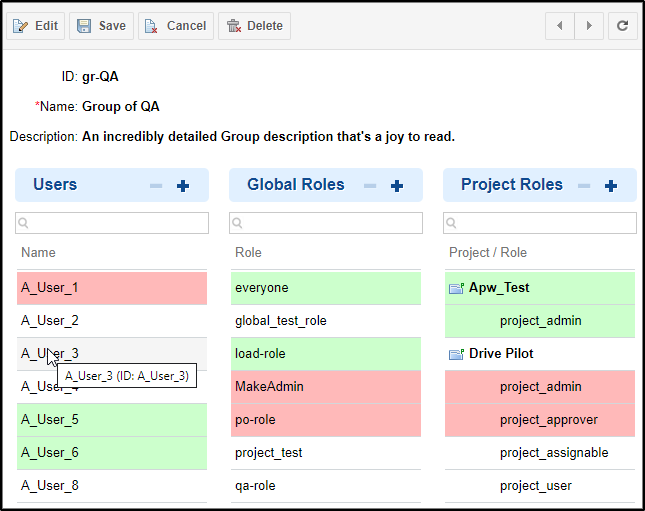Remove project role with minus icon
Viewport: 645px width, 511px height.
tap(584, 186)
